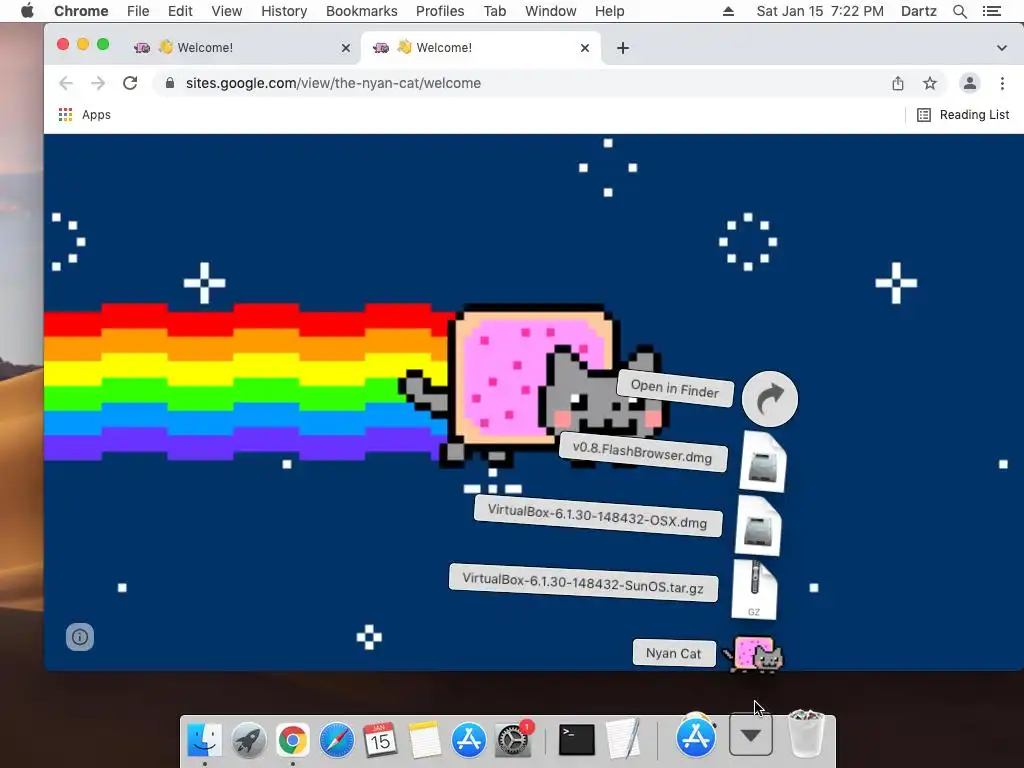Open Spotlight search in menu bar

959,11
